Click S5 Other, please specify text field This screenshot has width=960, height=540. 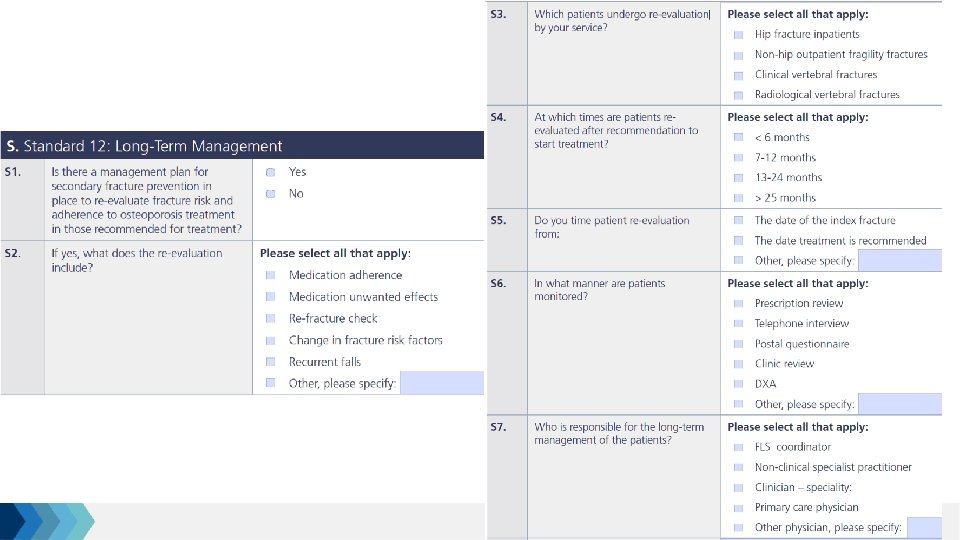[900, 260]
